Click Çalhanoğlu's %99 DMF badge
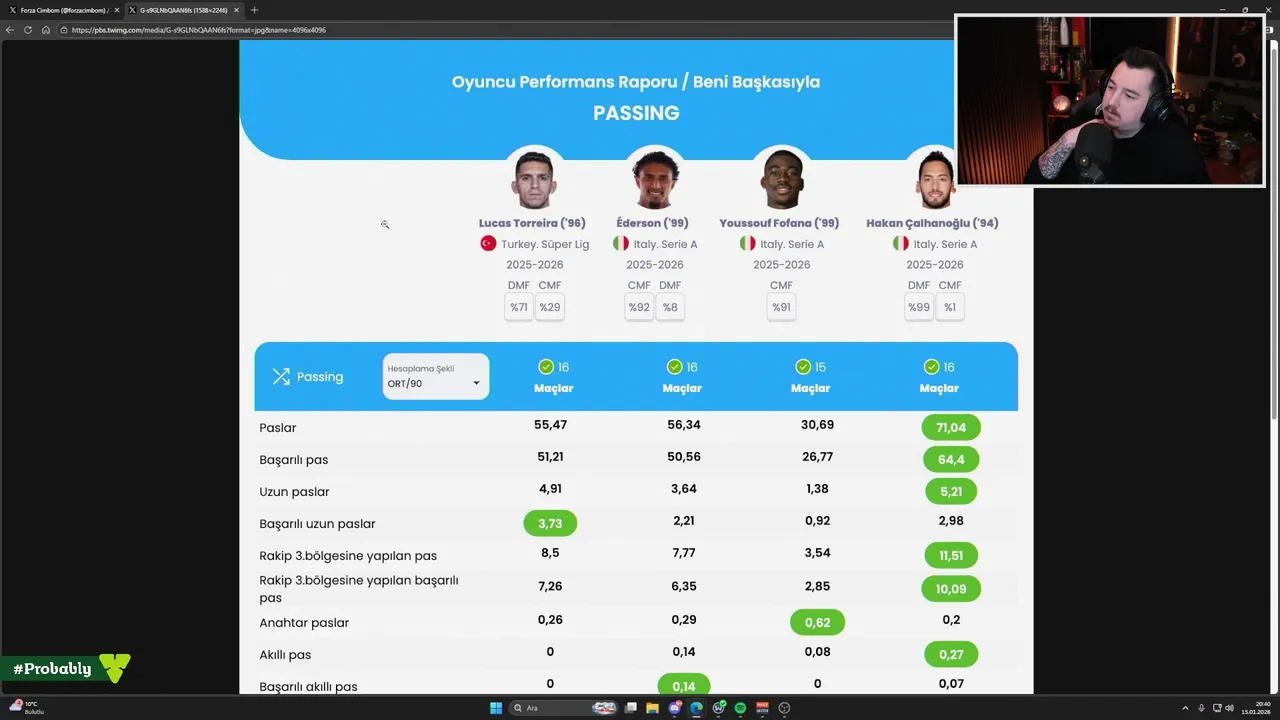The height and width of the screenshot is (720, 1280). click(x=919, y=307)
